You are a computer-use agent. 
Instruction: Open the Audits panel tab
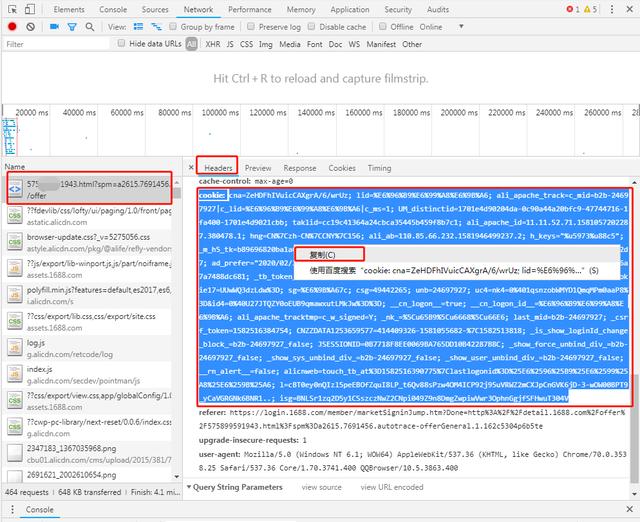pos(438,9)
